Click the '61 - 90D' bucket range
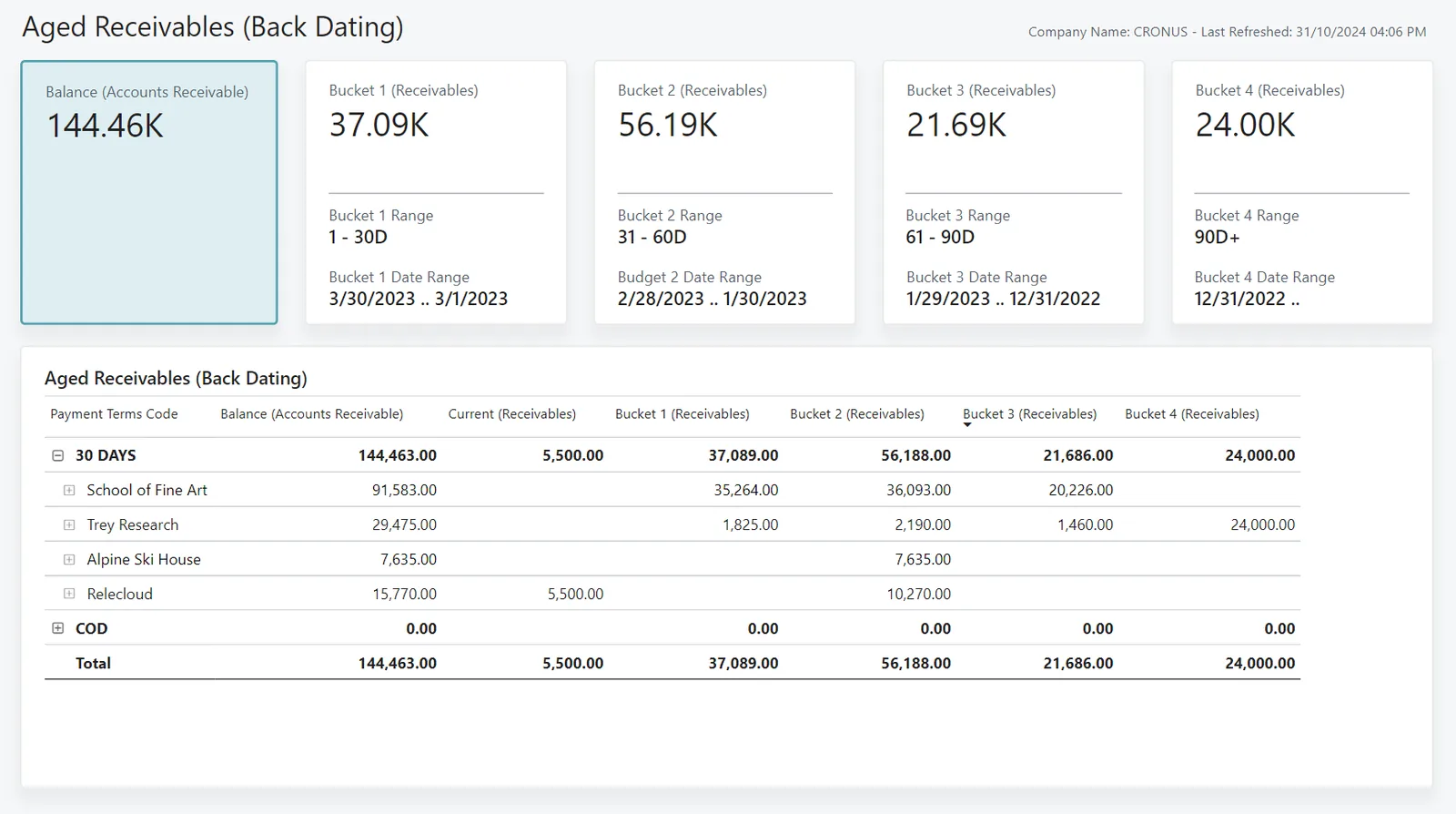The image size is (1456, 814). [940, 238]
